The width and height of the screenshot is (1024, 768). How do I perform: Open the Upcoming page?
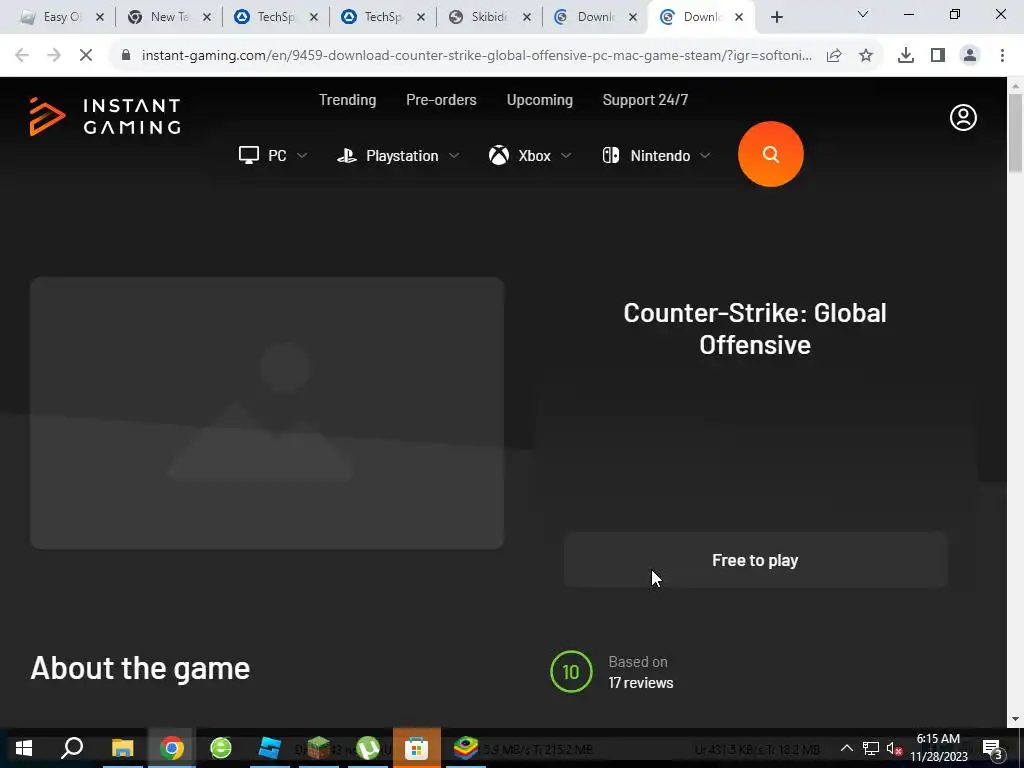click(x=540, y=100)
